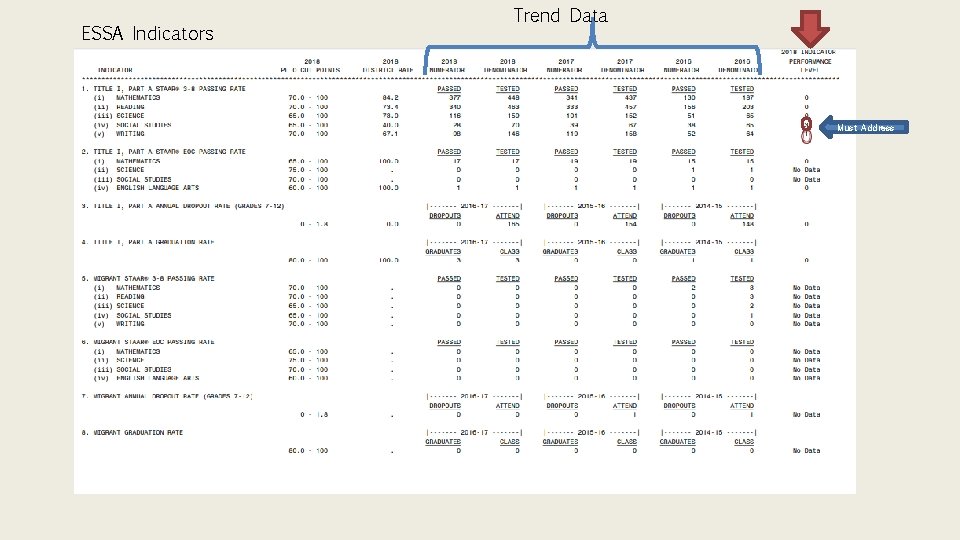Click "CLASS" under 2014-15 in Title I graduation section
Viewport: 960px width, 540px height.
[744, 252]
